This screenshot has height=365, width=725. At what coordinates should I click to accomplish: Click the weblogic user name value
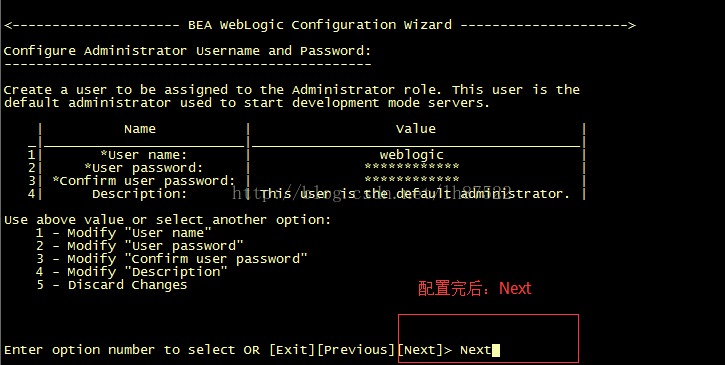tap(412, 155)
